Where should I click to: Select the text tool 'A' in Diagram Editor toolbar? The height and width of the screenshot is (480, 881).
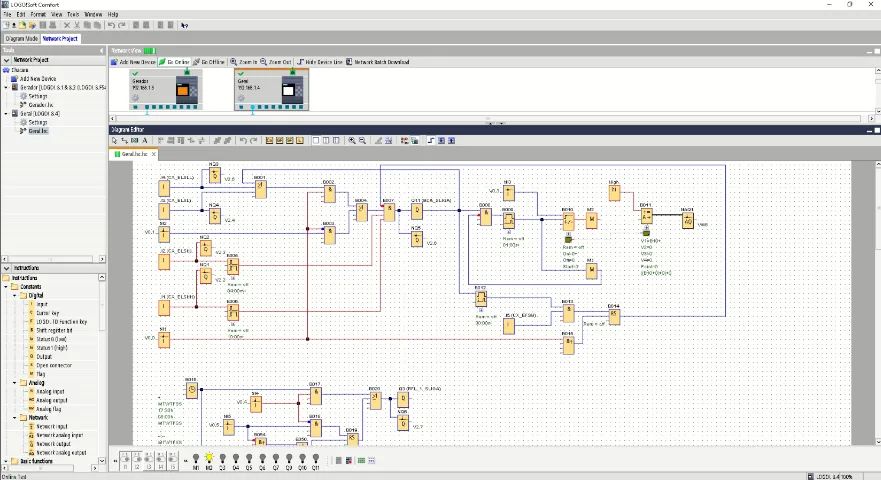[x=144, y=141]
